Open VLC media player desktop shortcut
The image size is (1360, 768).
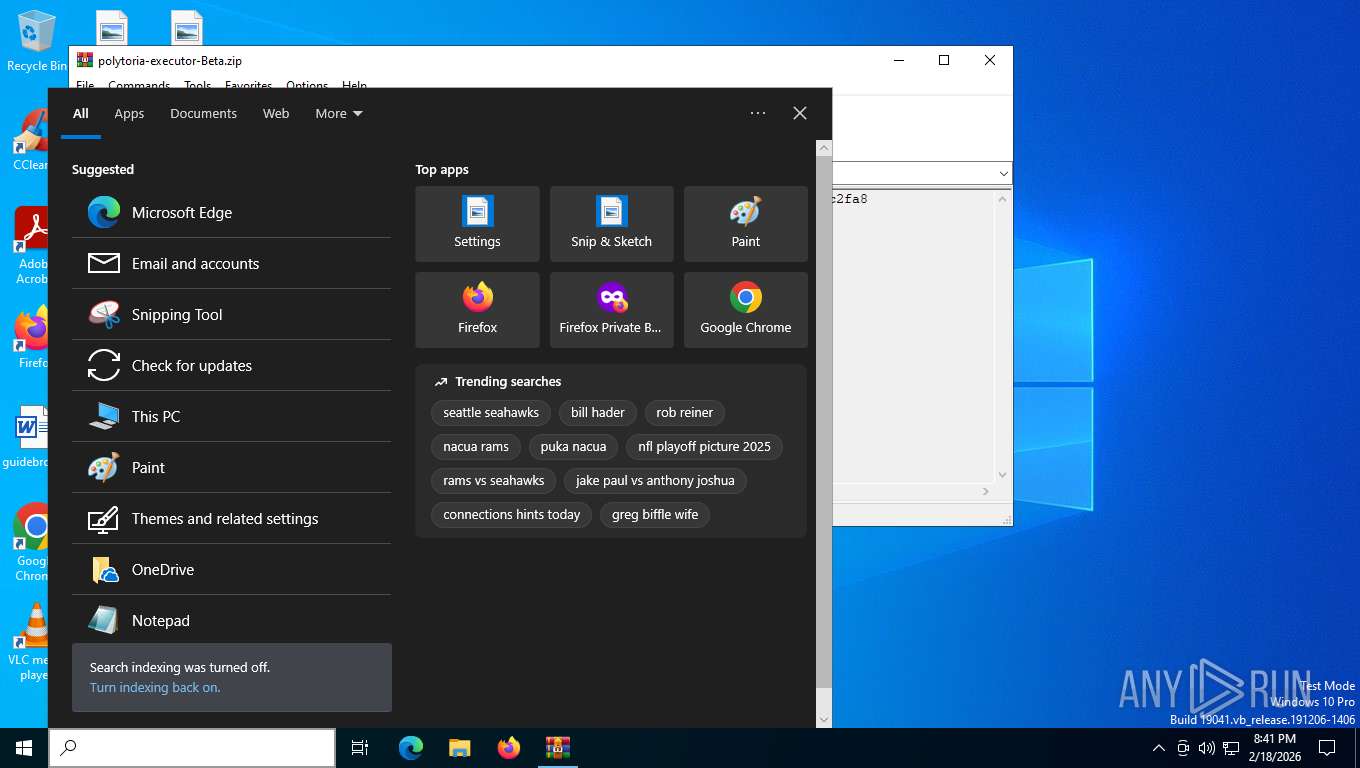[33, 642]
